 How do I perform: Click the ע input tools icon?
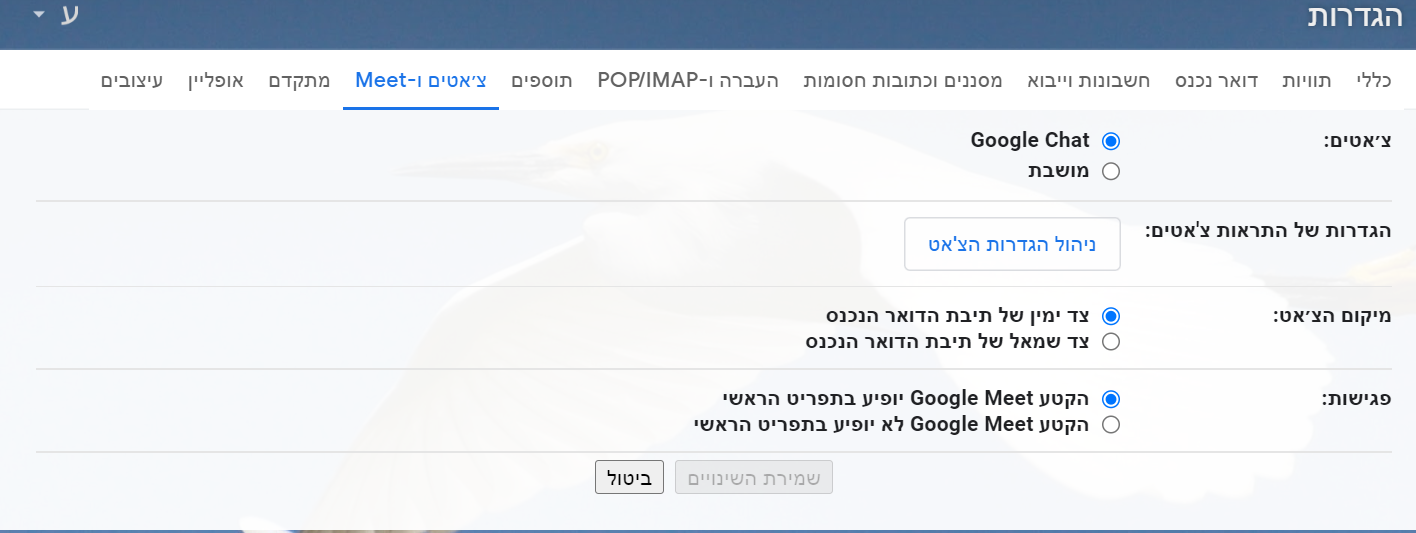pos(70,16)
